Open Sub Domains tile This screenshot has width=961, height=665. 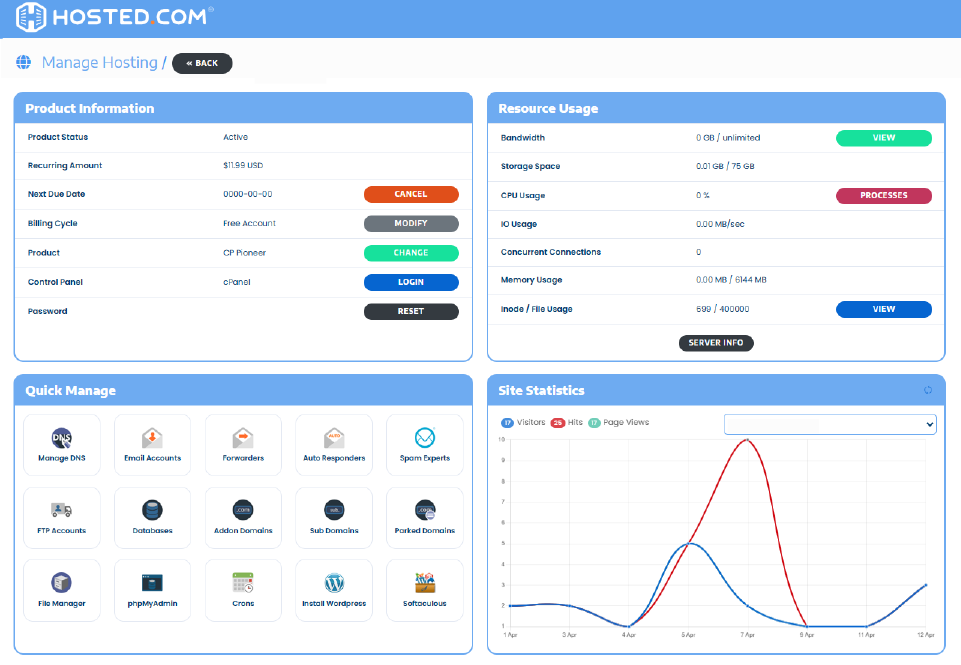pyautogui.click(x=334, y=518)
